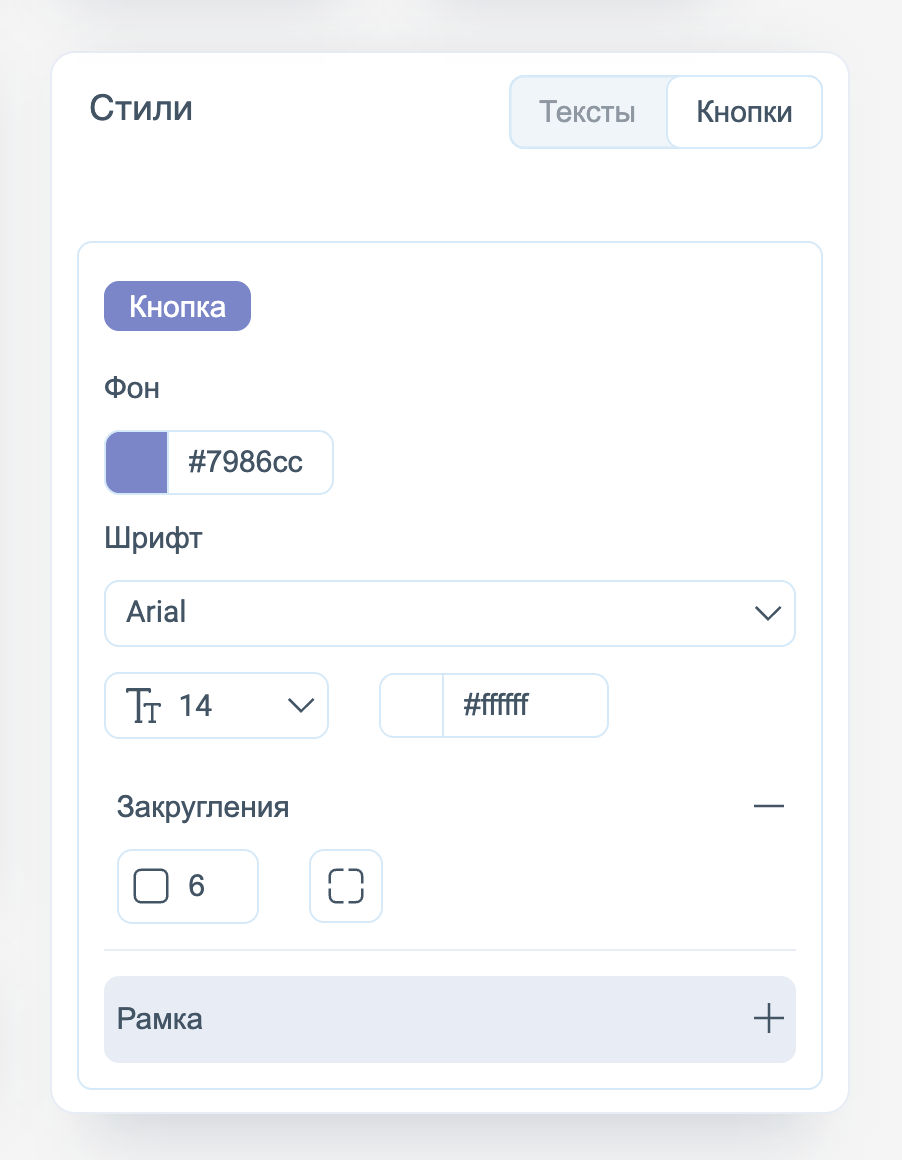Switch to the Тексты tab
The image size is (902, 1160).
coord(588,112)
